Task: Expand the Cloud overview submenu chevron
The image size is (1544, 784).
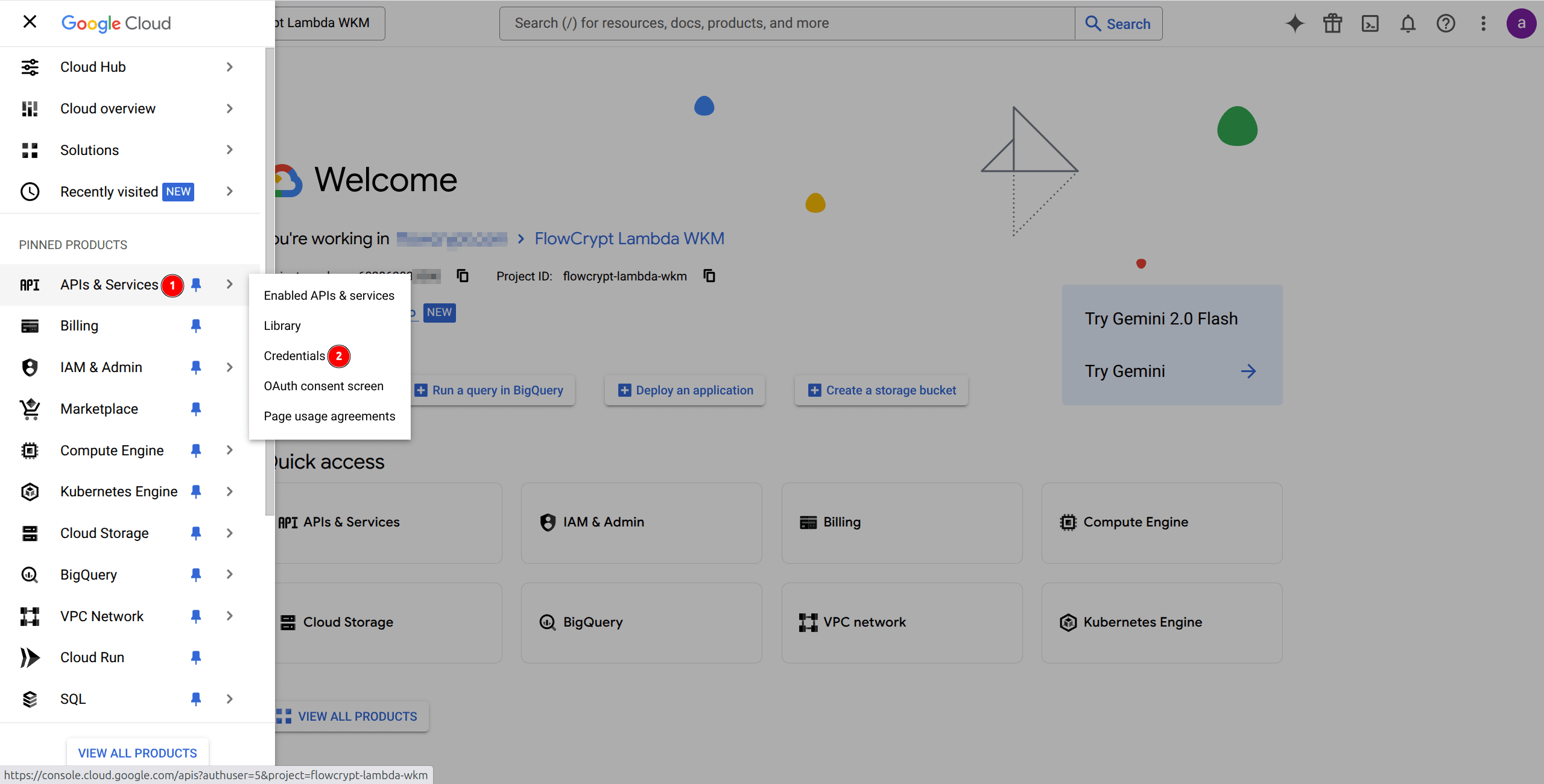Action: pyautogui.click(x=229, y=109)
